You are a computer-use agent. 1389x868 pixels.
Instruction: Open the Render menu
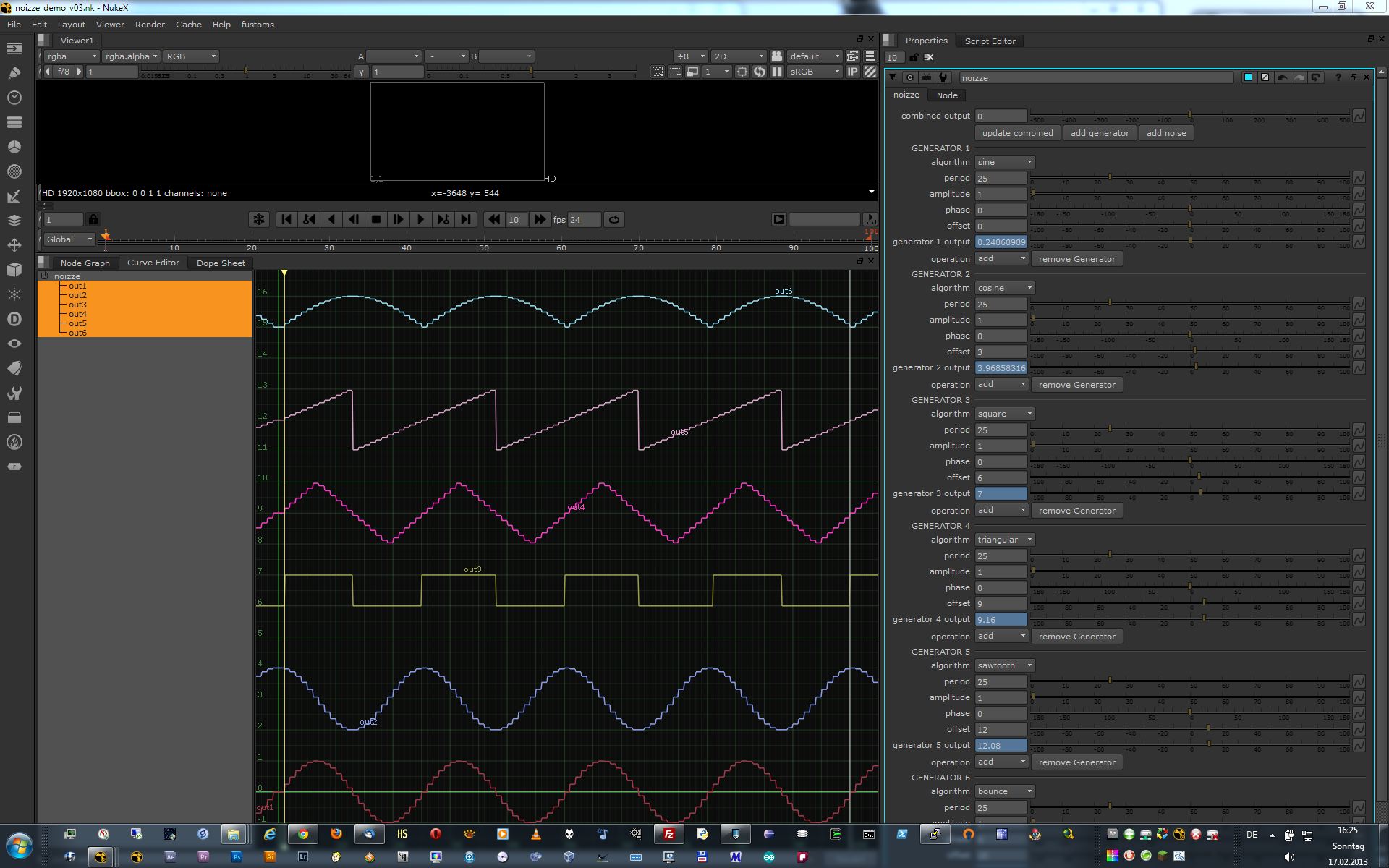150,25
